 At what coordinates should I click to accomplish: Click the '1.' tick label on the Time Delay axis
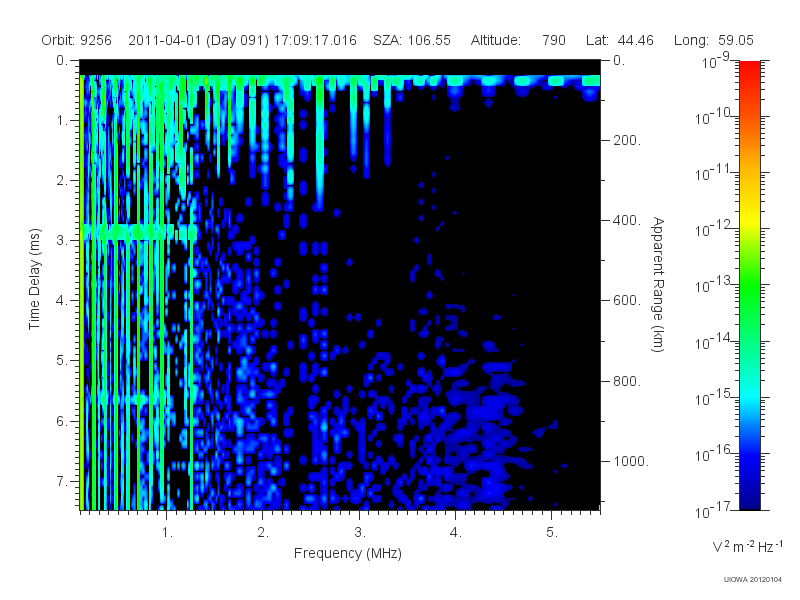click(62, 120)
